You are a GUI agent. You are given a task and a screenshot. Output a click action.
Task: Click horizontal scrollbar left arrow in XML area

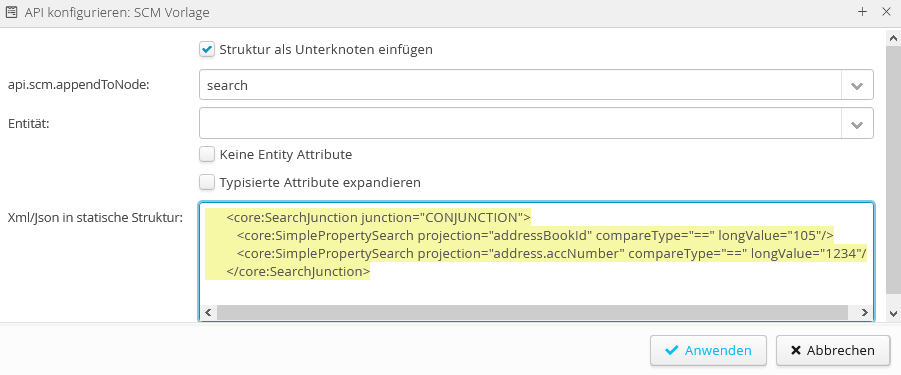[x=209, y=312]
